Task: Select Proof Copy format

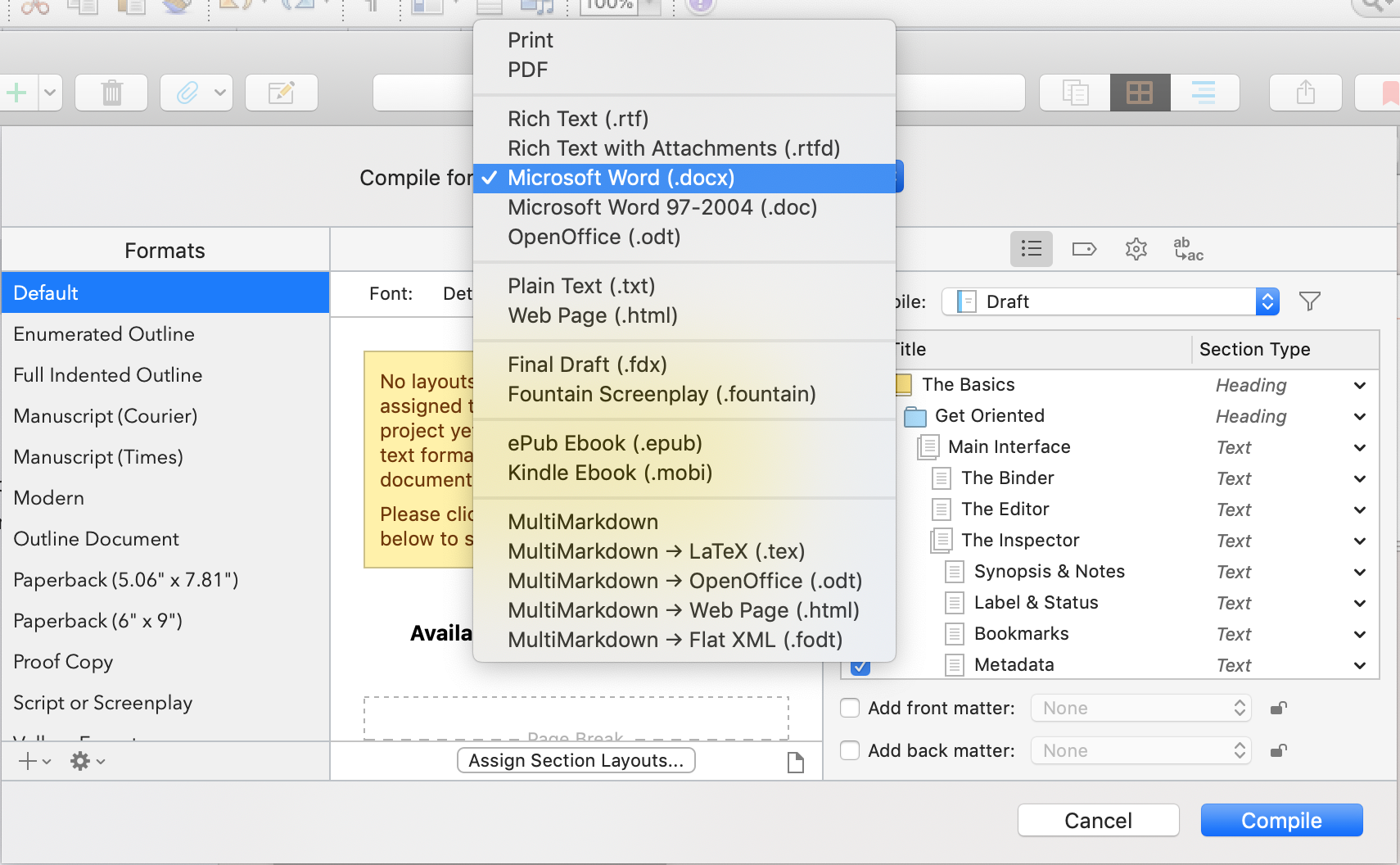Action: [165, 661]
